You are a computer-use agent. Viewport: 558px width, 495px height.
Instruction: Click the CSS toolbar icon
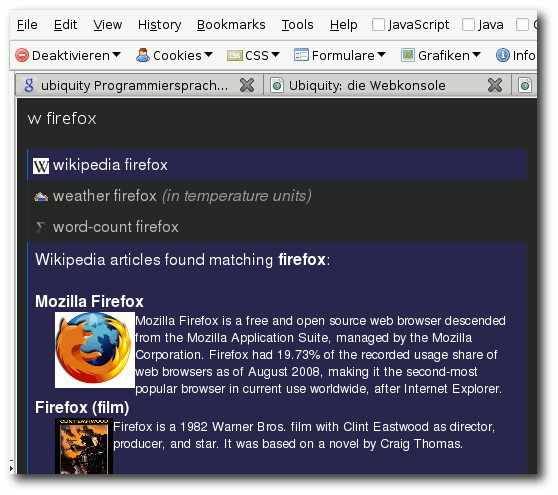[x=235, y=56]
